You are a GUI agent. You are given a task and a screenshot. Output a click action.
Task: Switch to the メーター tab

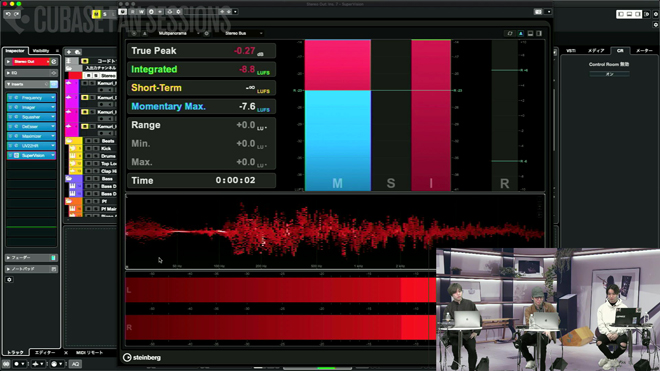644,51
